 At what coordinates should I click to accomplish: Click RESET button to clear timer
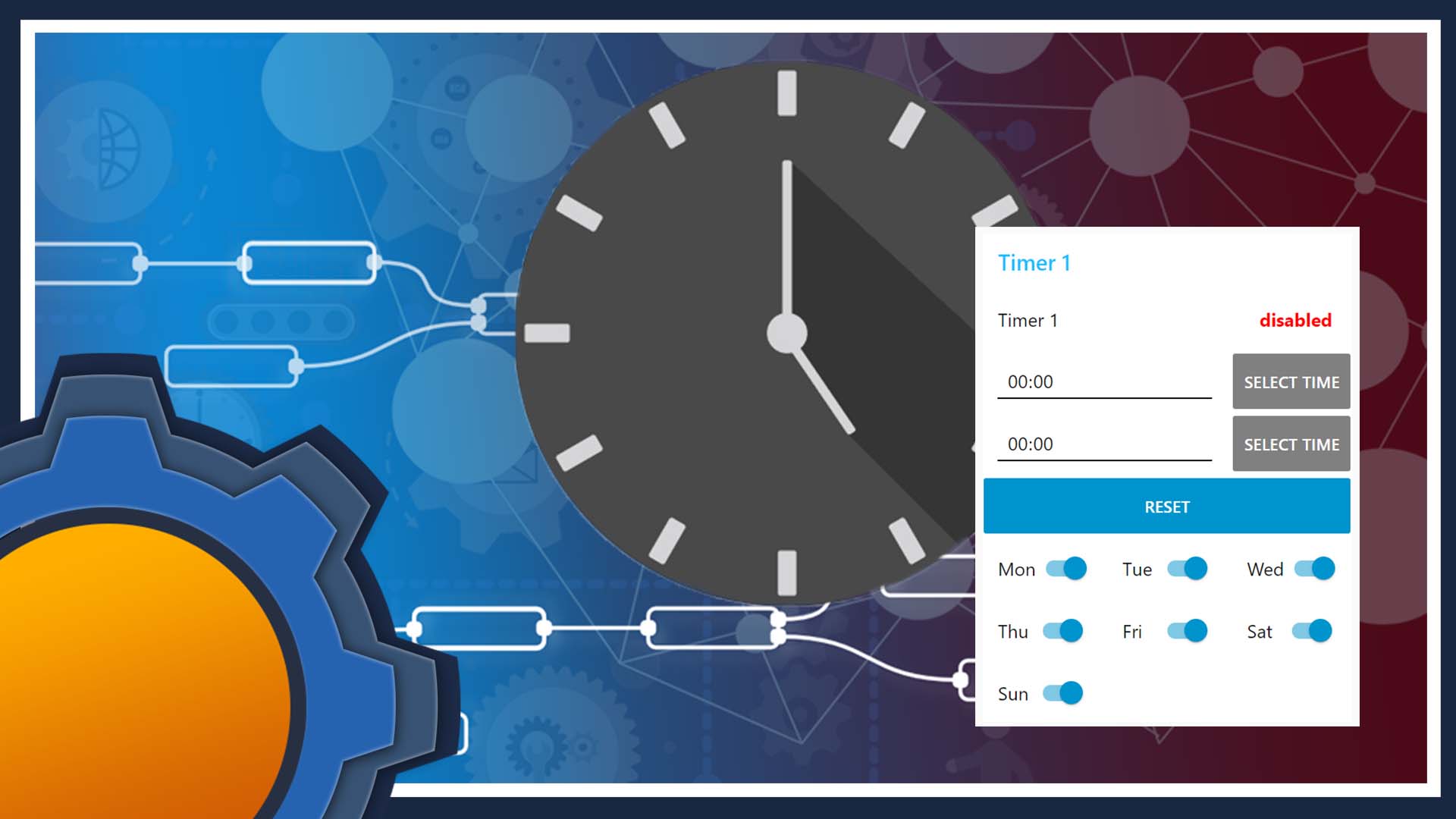coord(1166,506)
